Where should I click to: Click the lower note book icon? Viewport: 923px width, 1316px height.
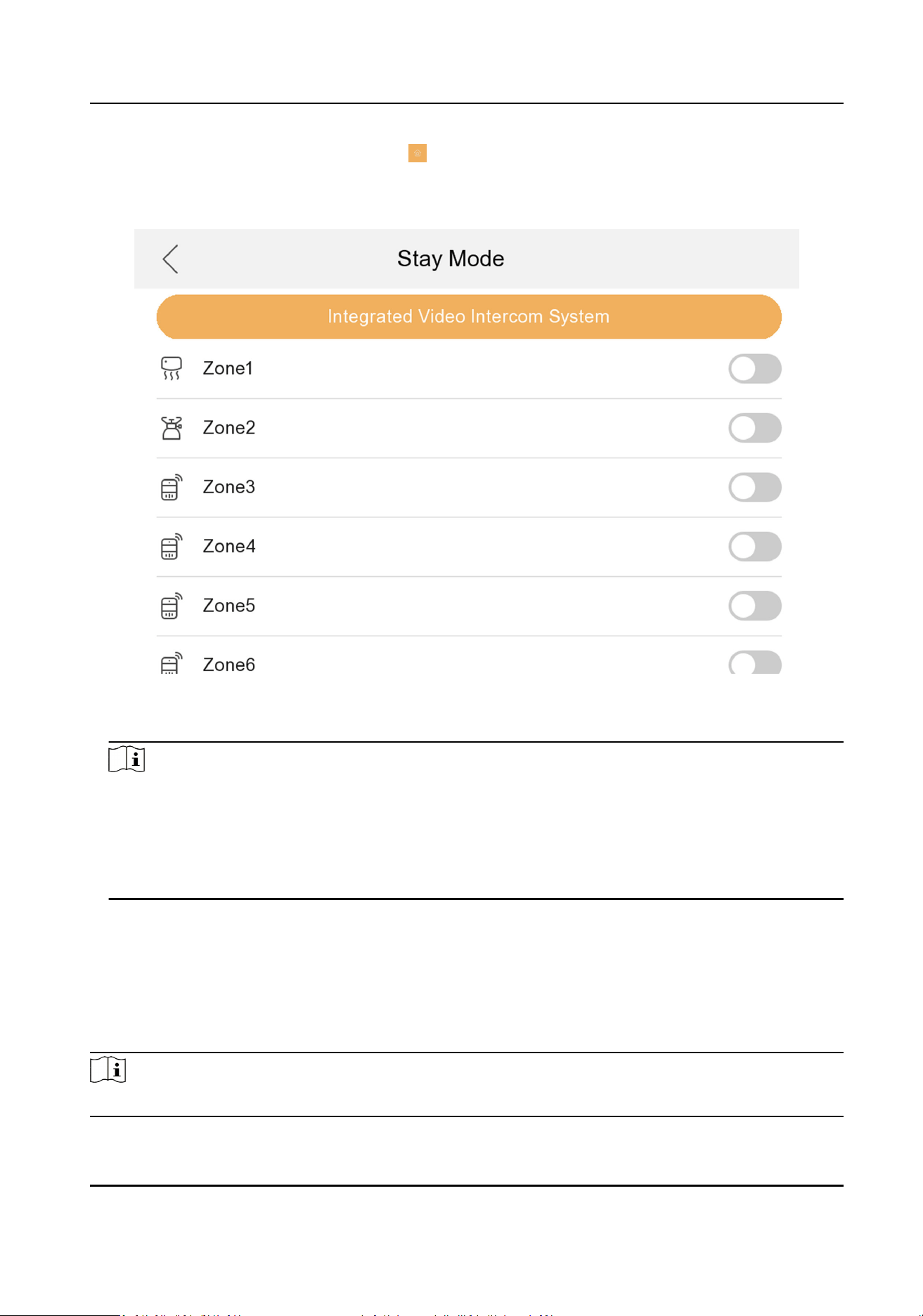(108, 1070)
